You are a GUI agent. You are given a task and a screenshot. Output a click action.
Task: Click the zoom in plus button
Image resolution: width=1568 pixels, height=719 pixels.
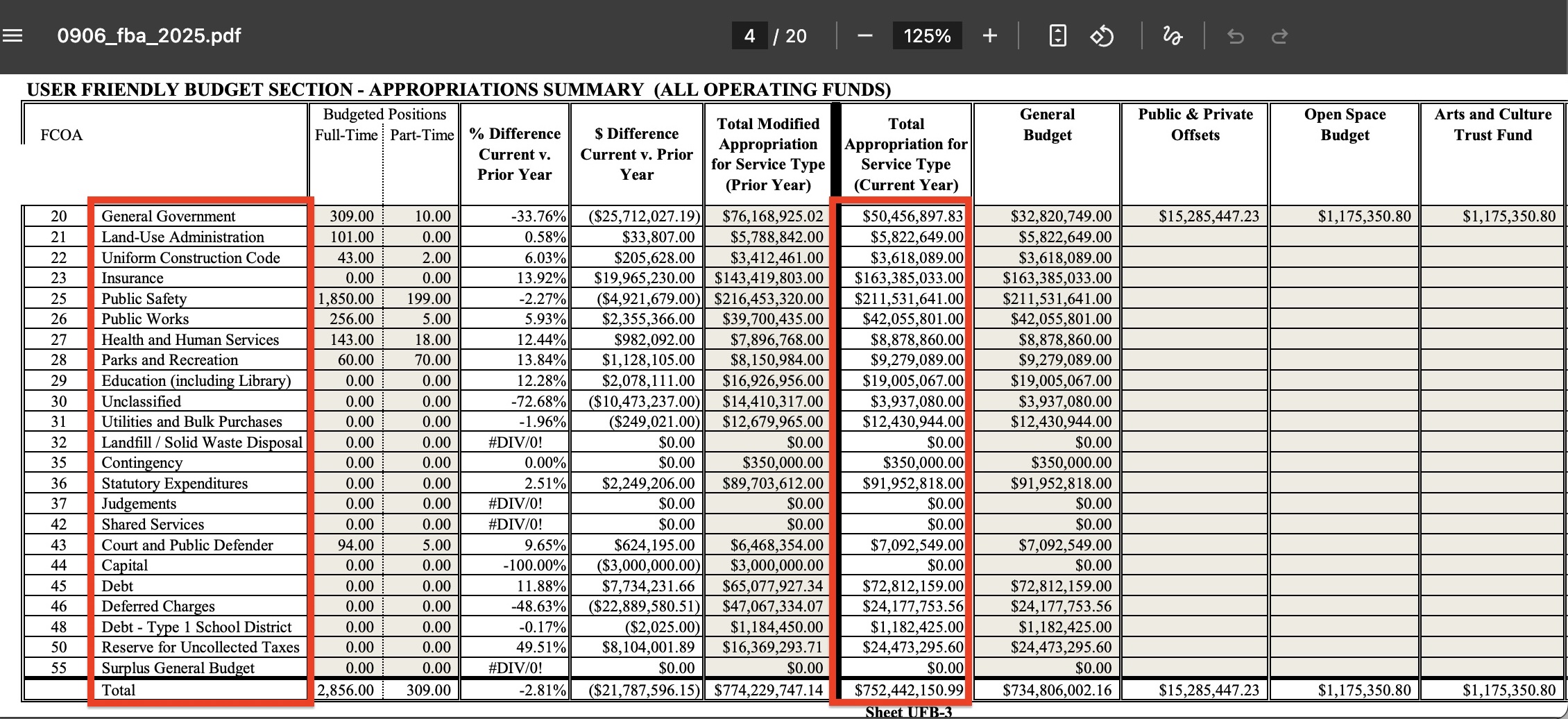(x=990, y=35)
